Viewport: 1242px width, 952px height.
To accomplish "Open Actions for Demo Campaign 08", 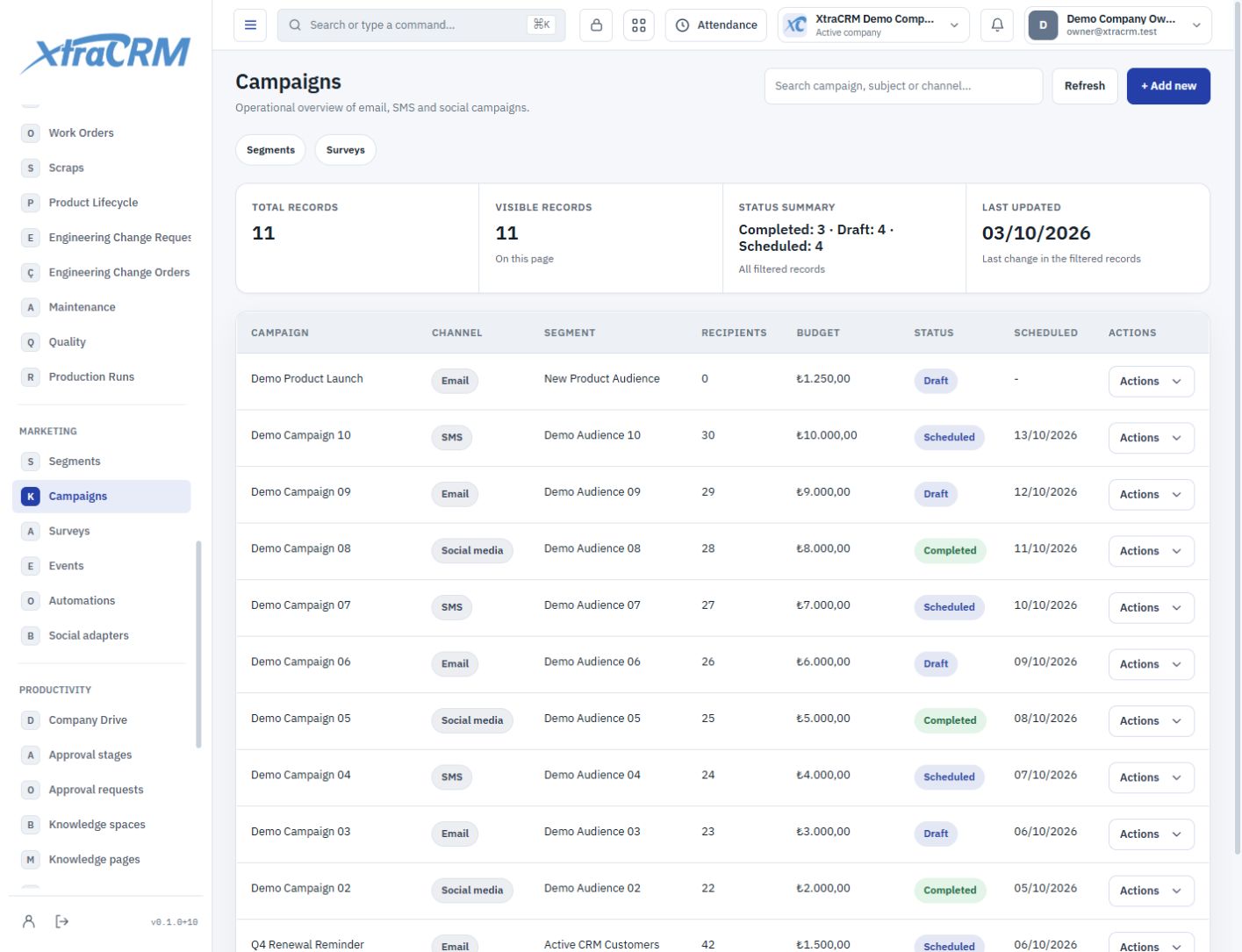I will click(1151, 551).
